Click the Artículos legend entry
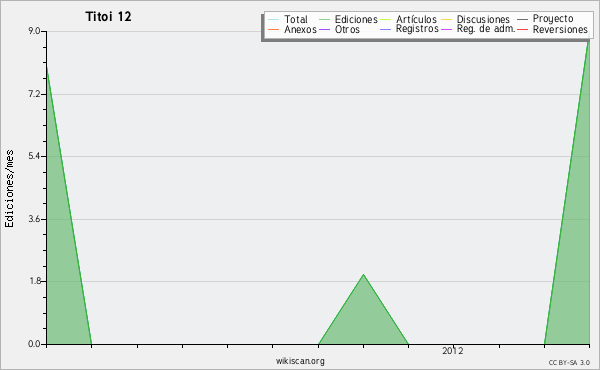This screenshot has height=370, width=600. [408, 19]
